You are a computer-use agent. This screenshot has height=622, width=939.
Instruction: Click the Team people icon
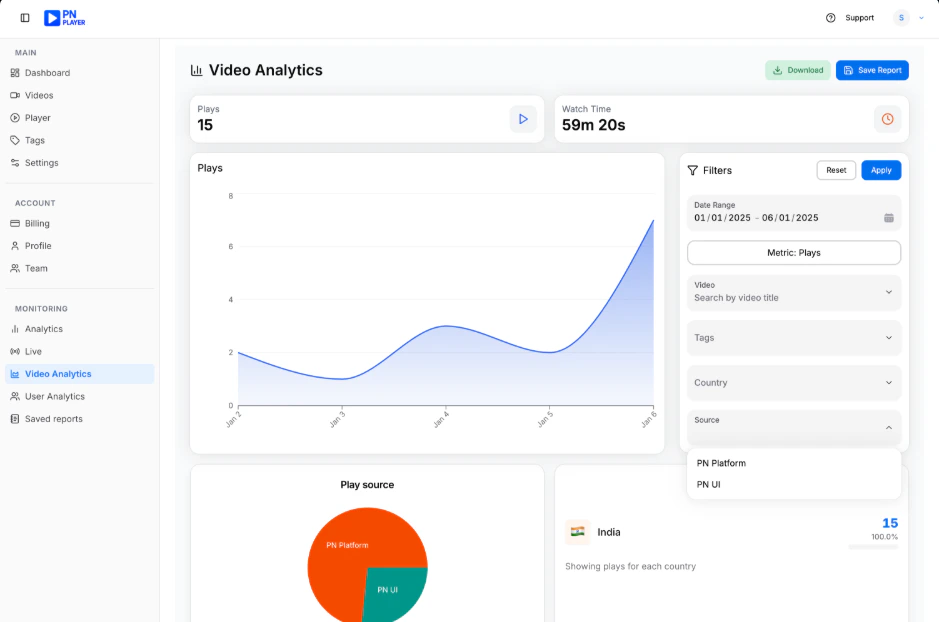click(15, 268)
